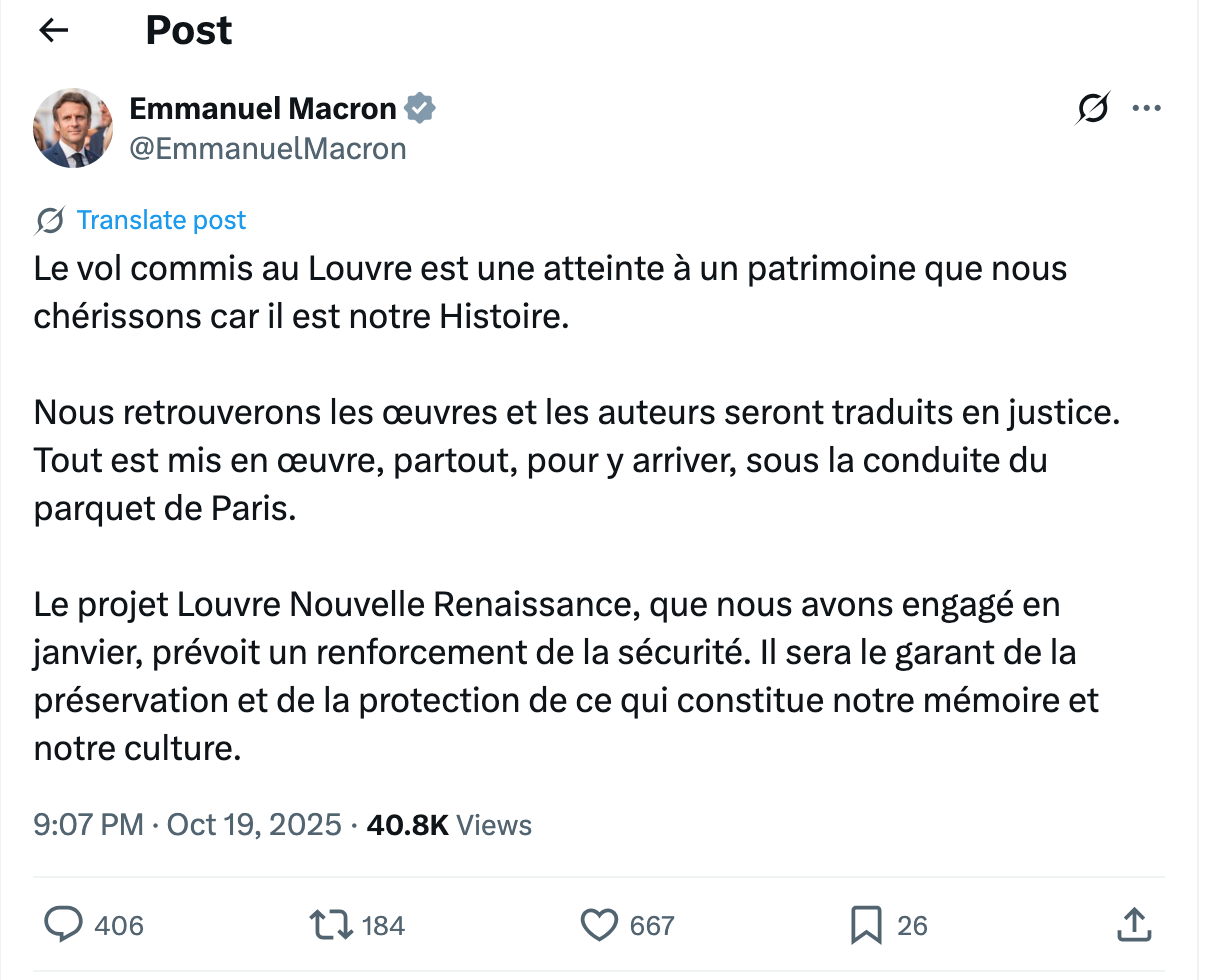The width and height of the screenshot is (1212, 980).
Task: Open the @EmmanuelMacron handle link
Action: tap(268, 149)
